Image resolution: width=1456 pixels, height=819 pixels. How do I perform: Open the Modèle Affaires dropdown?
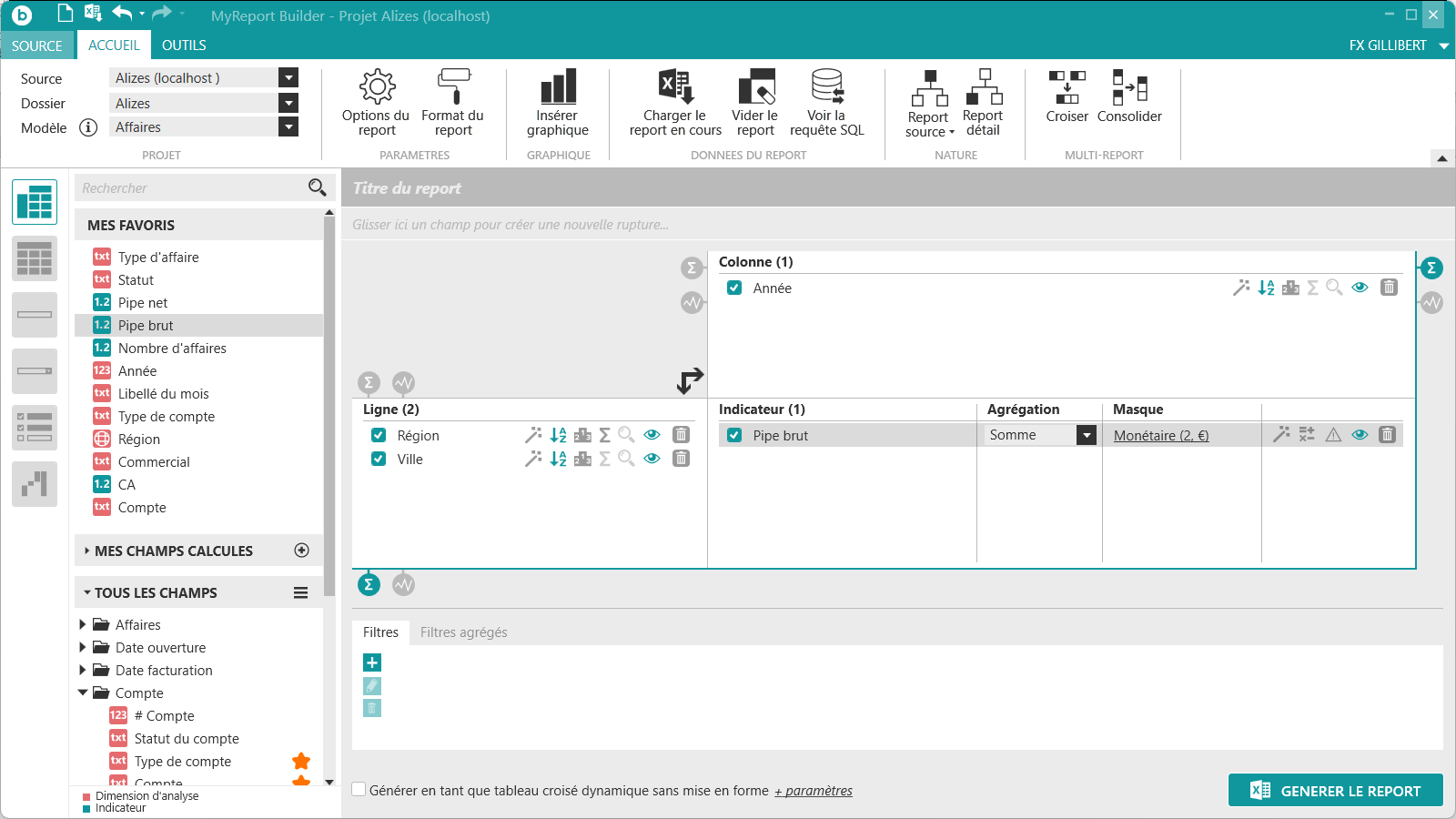[x=288, y=127]
